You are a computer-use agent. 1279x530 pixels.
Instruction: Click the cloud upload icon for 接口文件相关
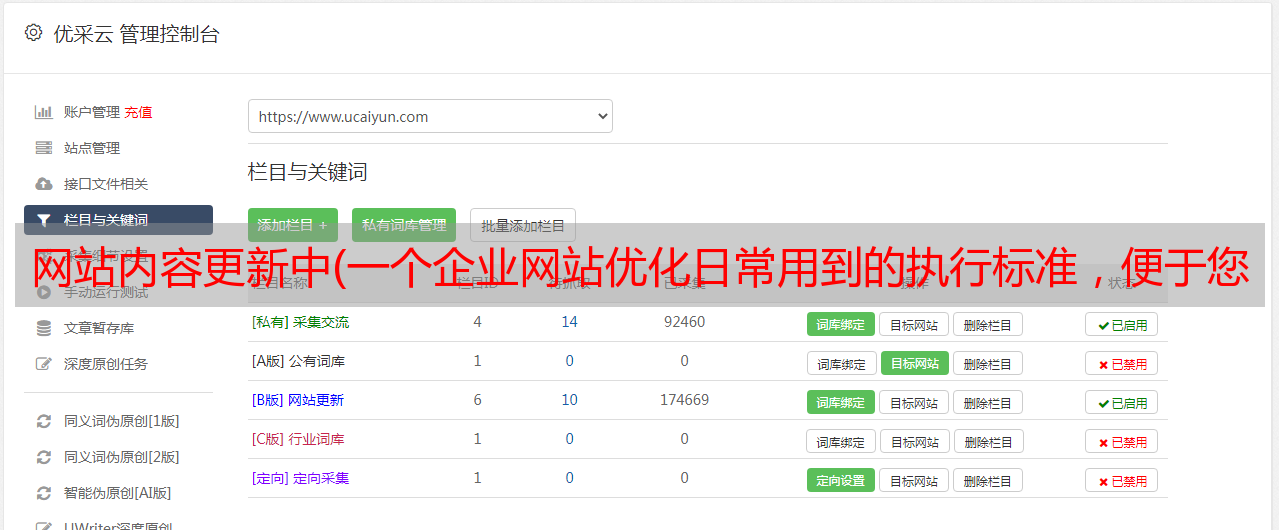pyautogui.click(x=43, y=184)
